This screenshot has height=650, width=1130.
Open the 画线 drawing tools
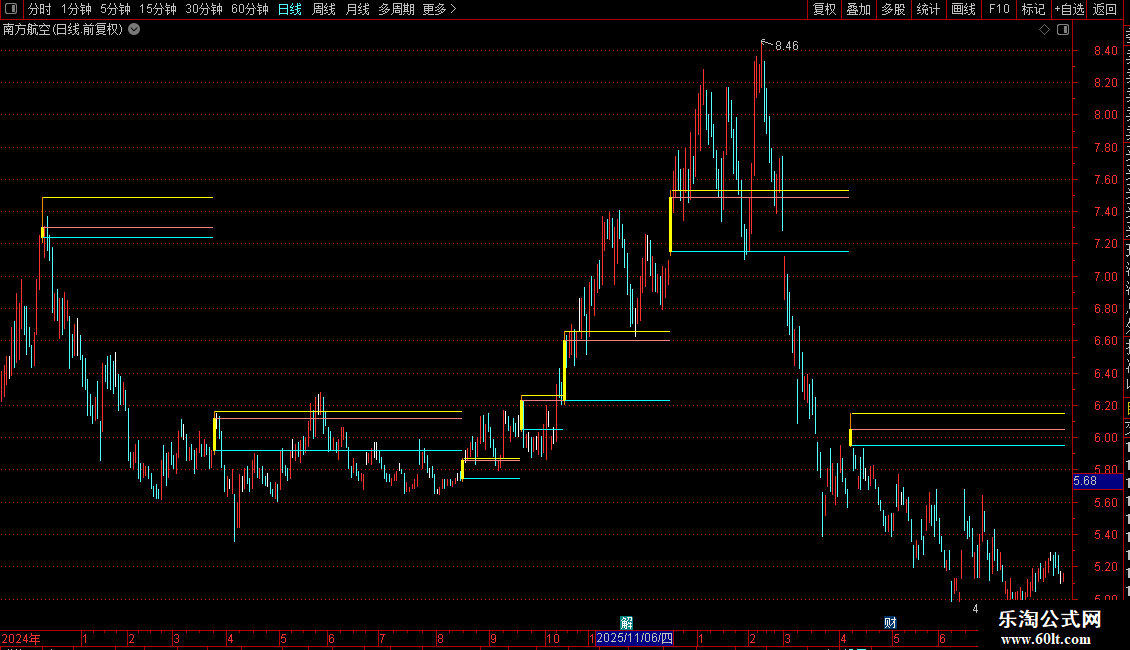[x=963, y=9]
